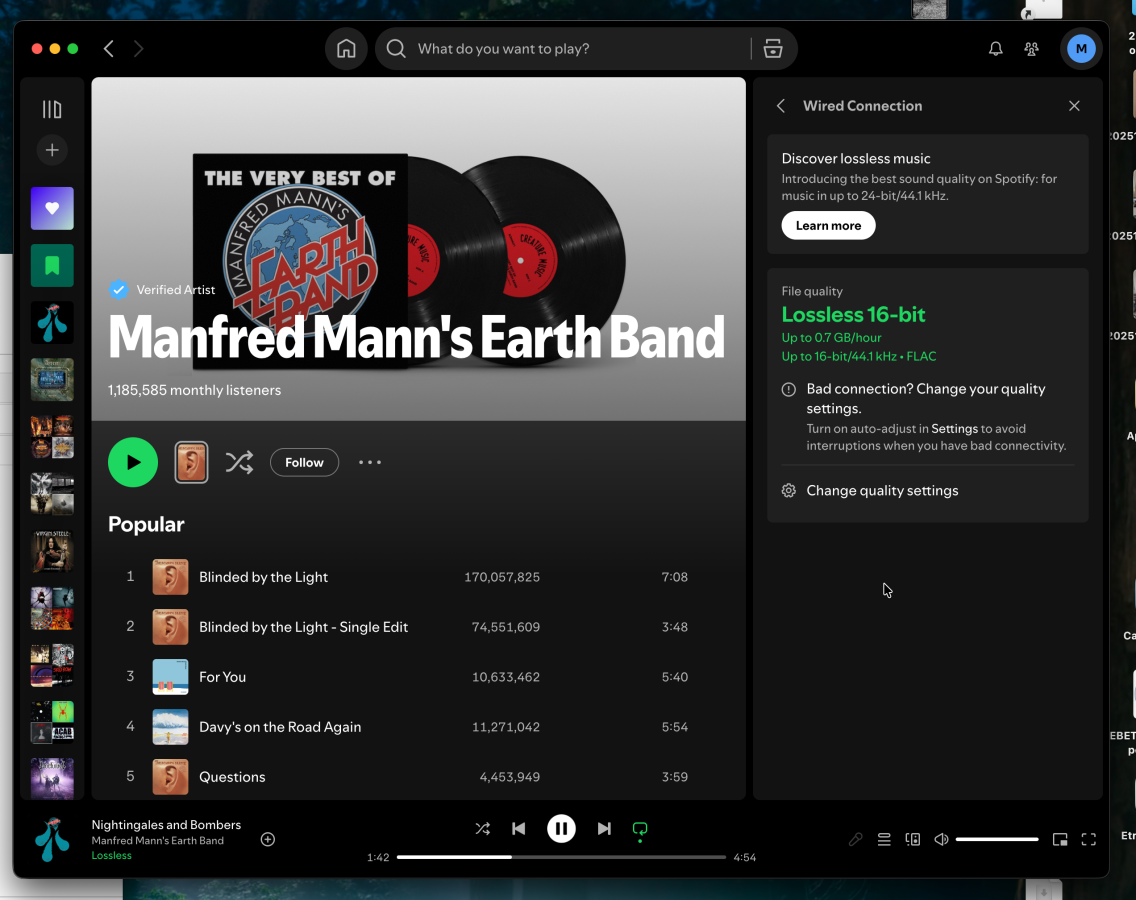Open the Friend Activity icon

pyautogui.click(x=1031, y=49)
